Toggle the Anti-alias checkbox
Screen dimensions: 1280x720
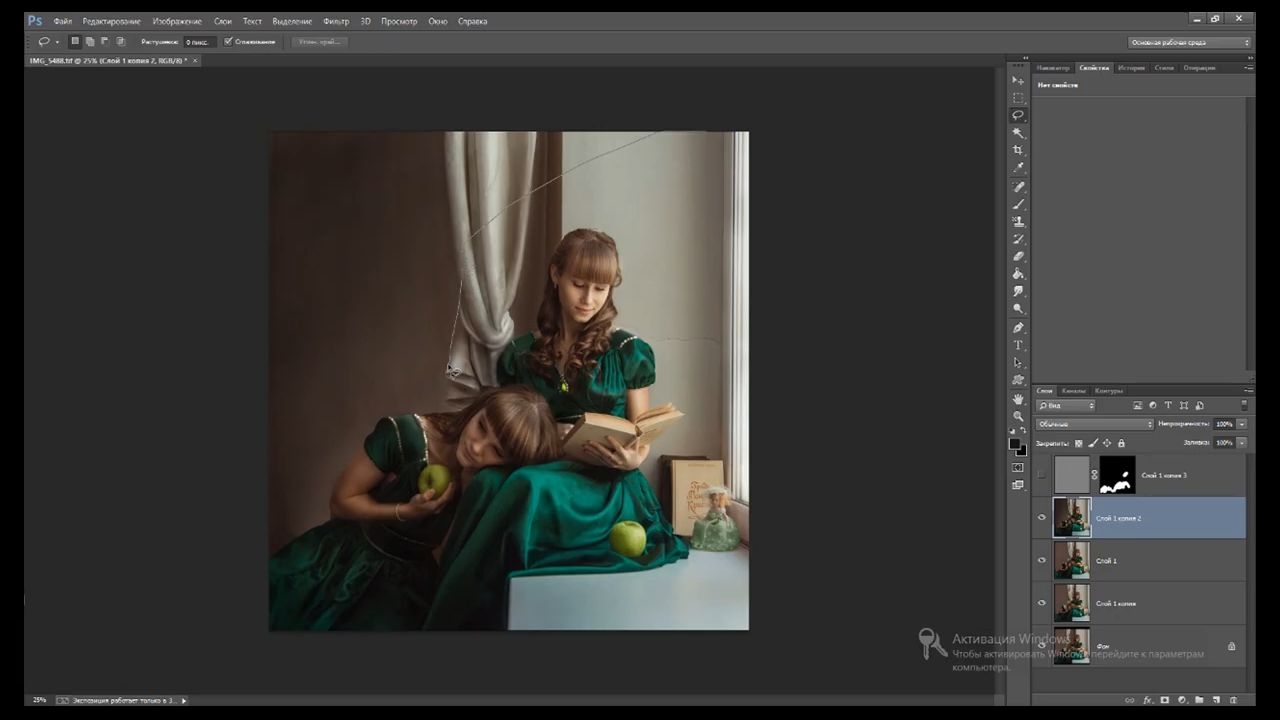click(228, 42)
